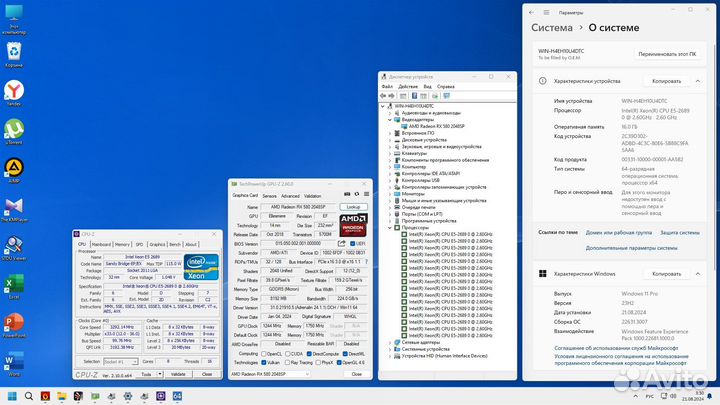Switch to the Memory tab in CPU-Z
The width and height of the screenshot is (720, 405).
click(122, 244)
